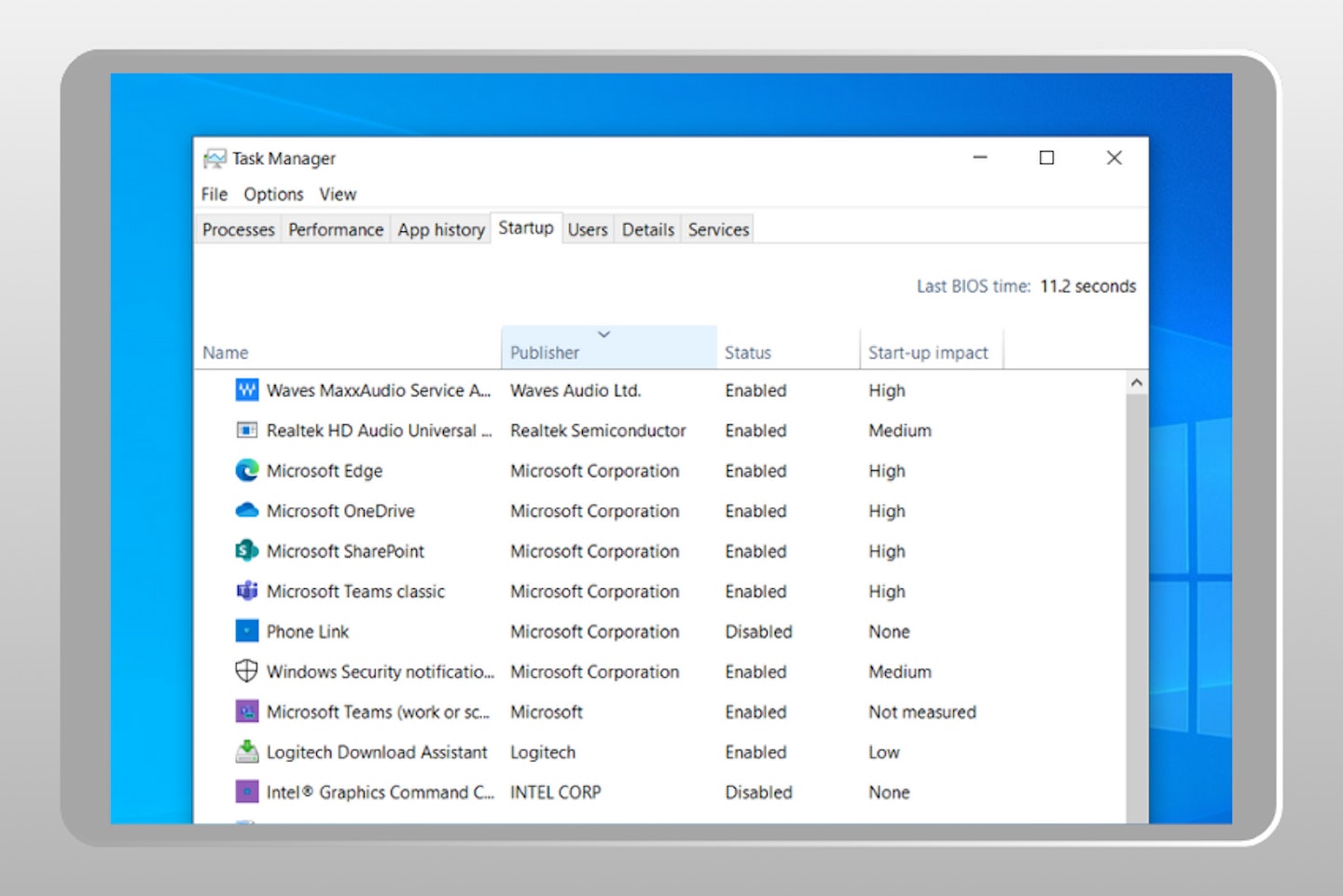
Task: Minimize the Task Manager window
Action: (979, 158)
